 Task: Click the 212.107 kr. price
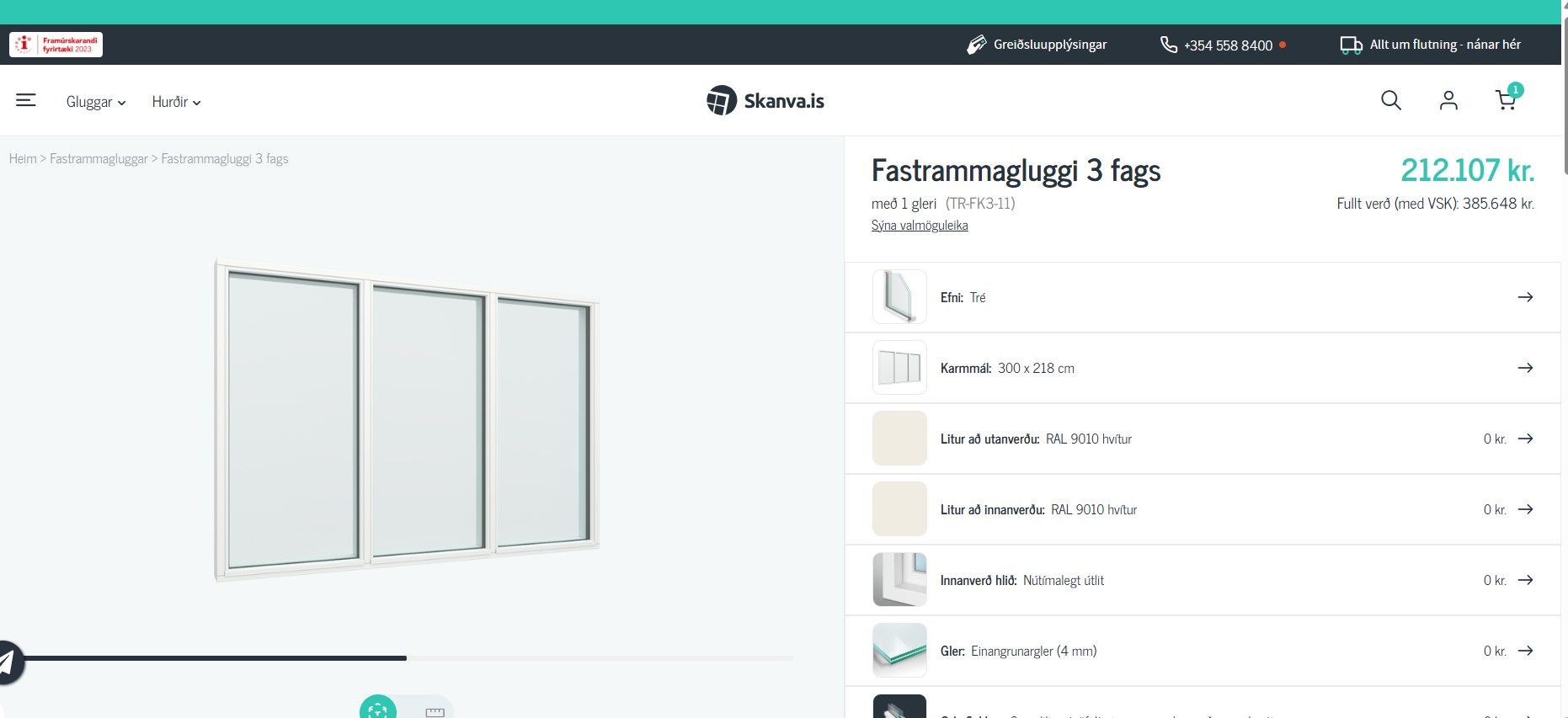coord(1468,170)
